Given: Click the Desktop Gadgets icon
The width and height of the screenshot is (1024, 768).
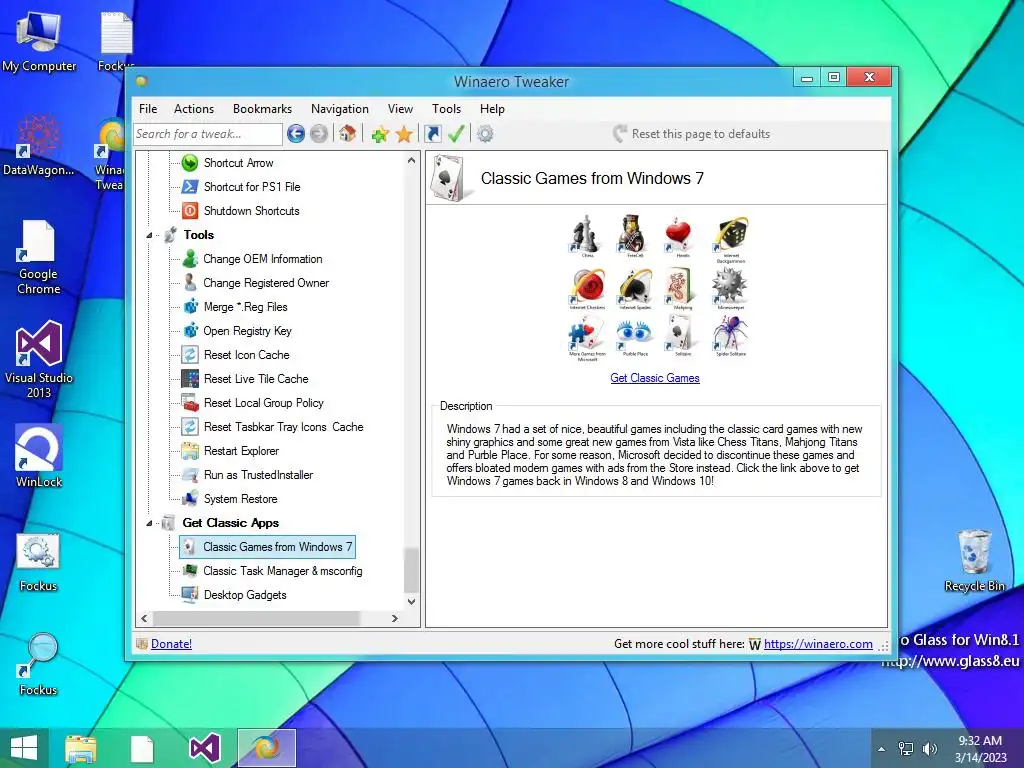Looking at the screenshot, I should coord(190,595).
